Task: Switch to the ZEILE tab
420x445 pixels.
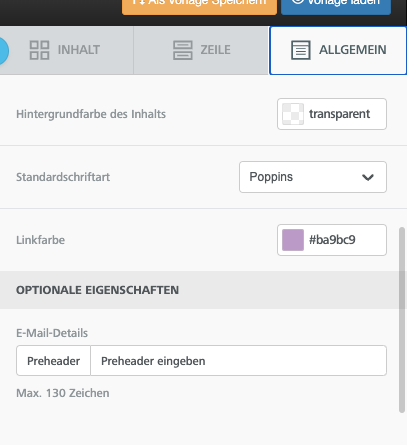Action: pyautogui.click(x=201, y=50)
